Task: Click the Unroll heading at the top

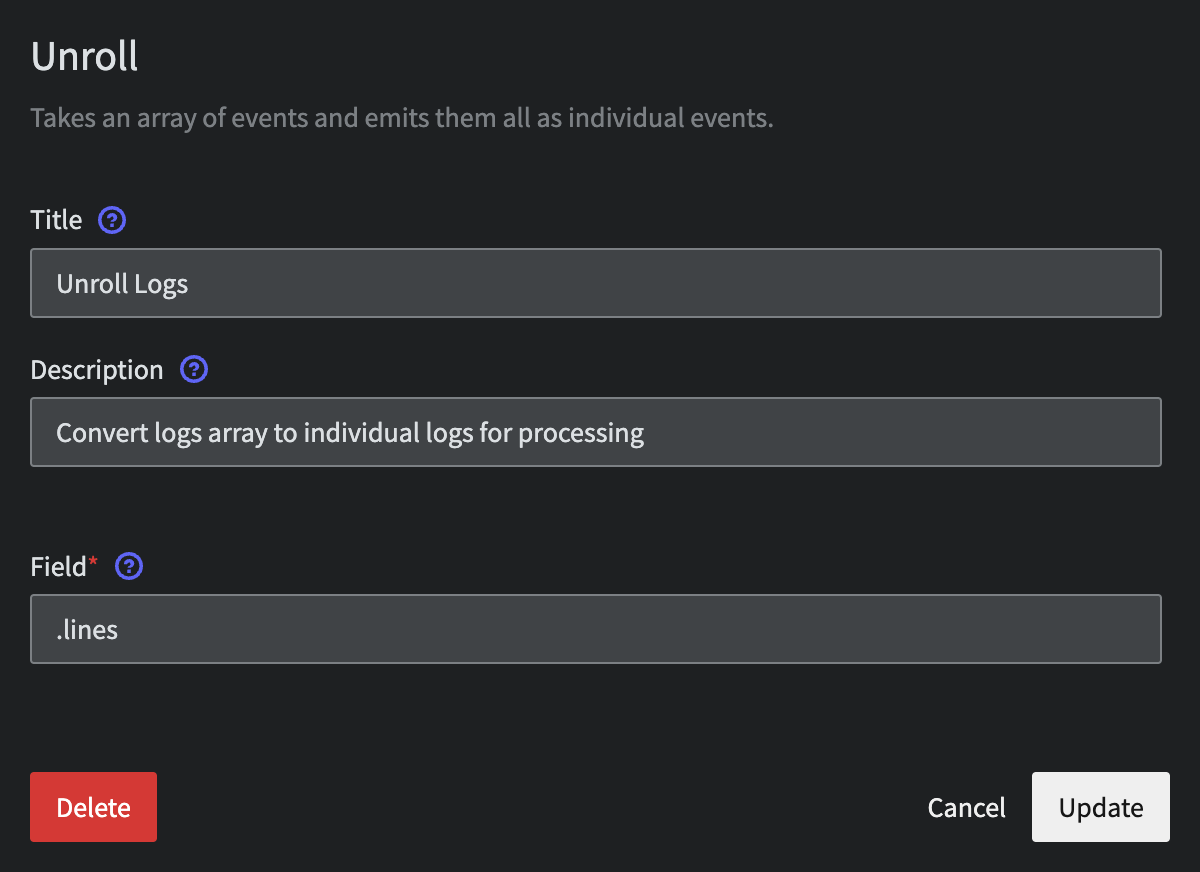Action: pos(85,57)
